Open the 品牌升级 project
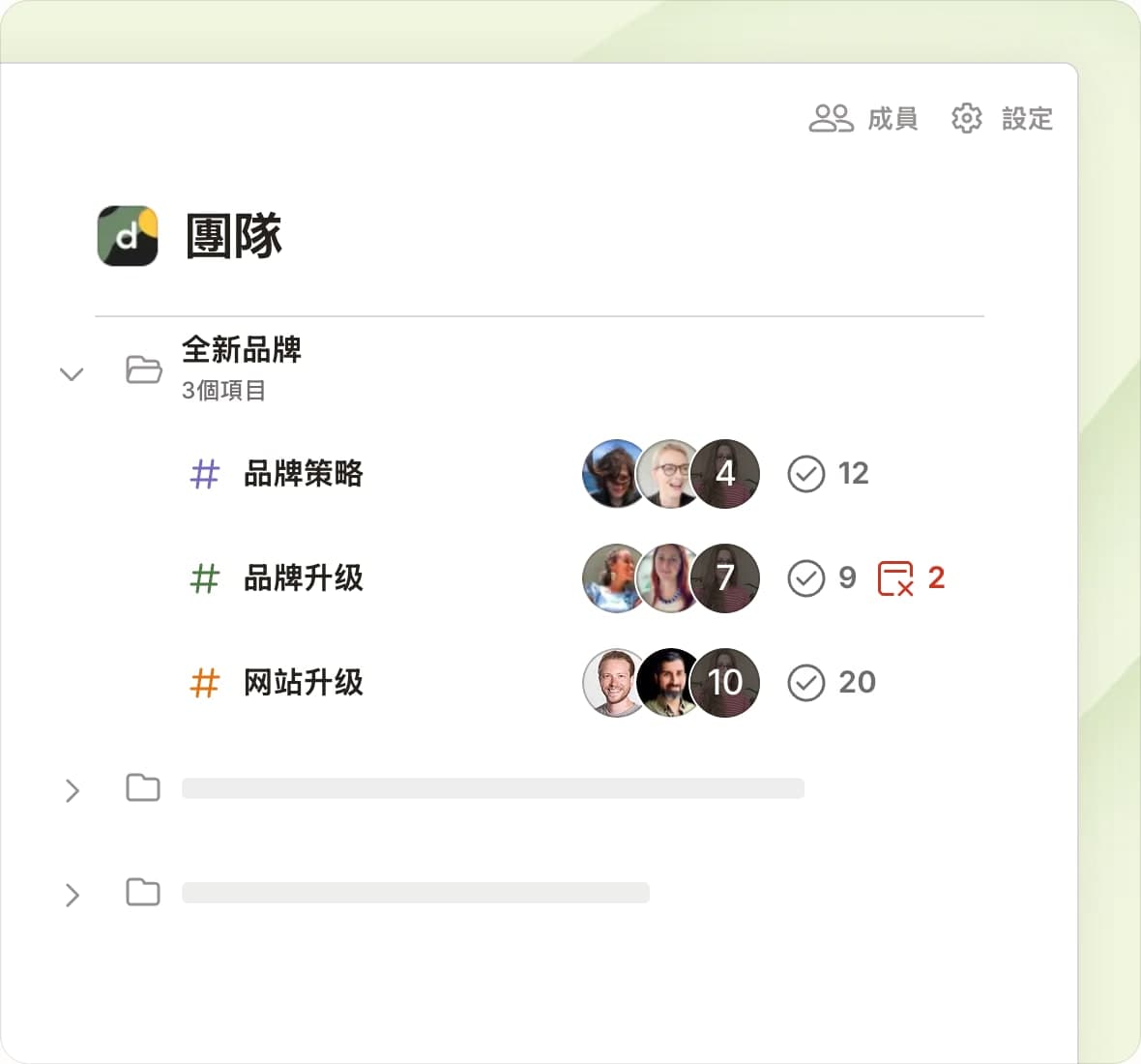The height and width of the screenshot is (1064, 1141). click(x=303, y=578)
